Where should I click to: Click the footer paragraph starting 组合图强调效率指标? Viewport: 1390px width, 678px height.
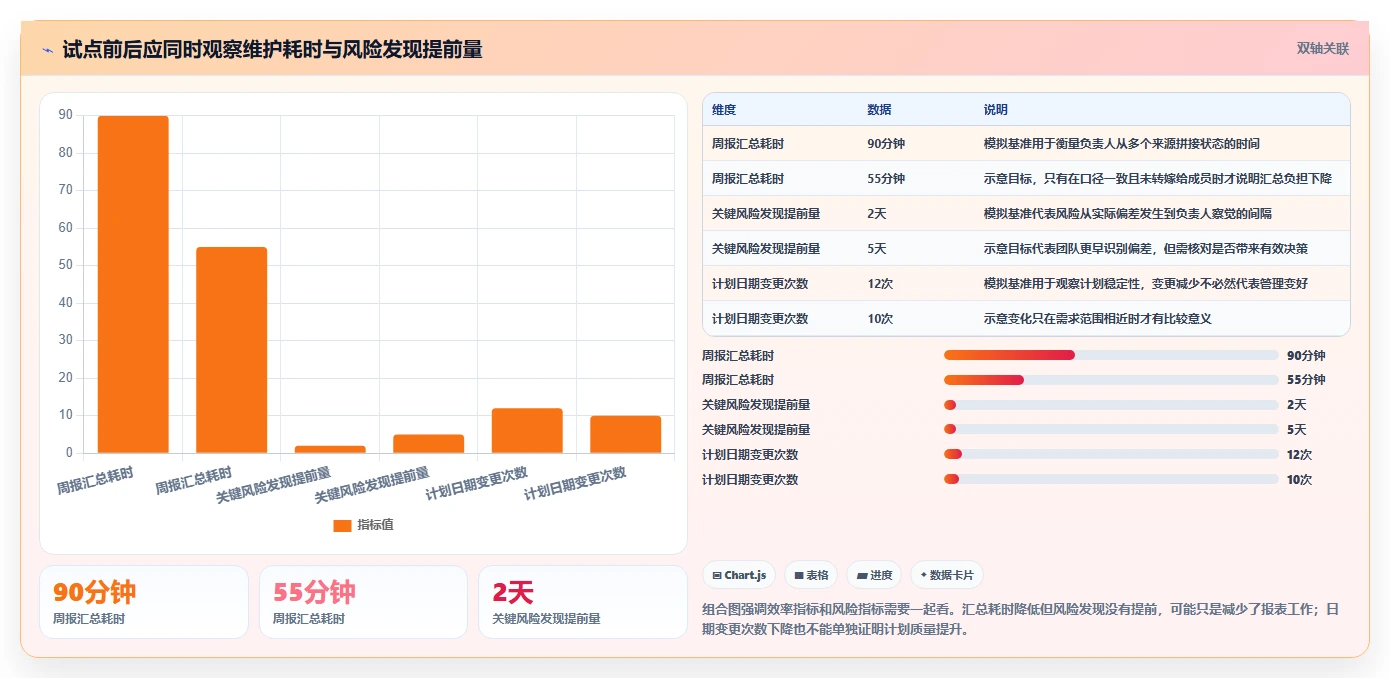[x=1021, y=619]
